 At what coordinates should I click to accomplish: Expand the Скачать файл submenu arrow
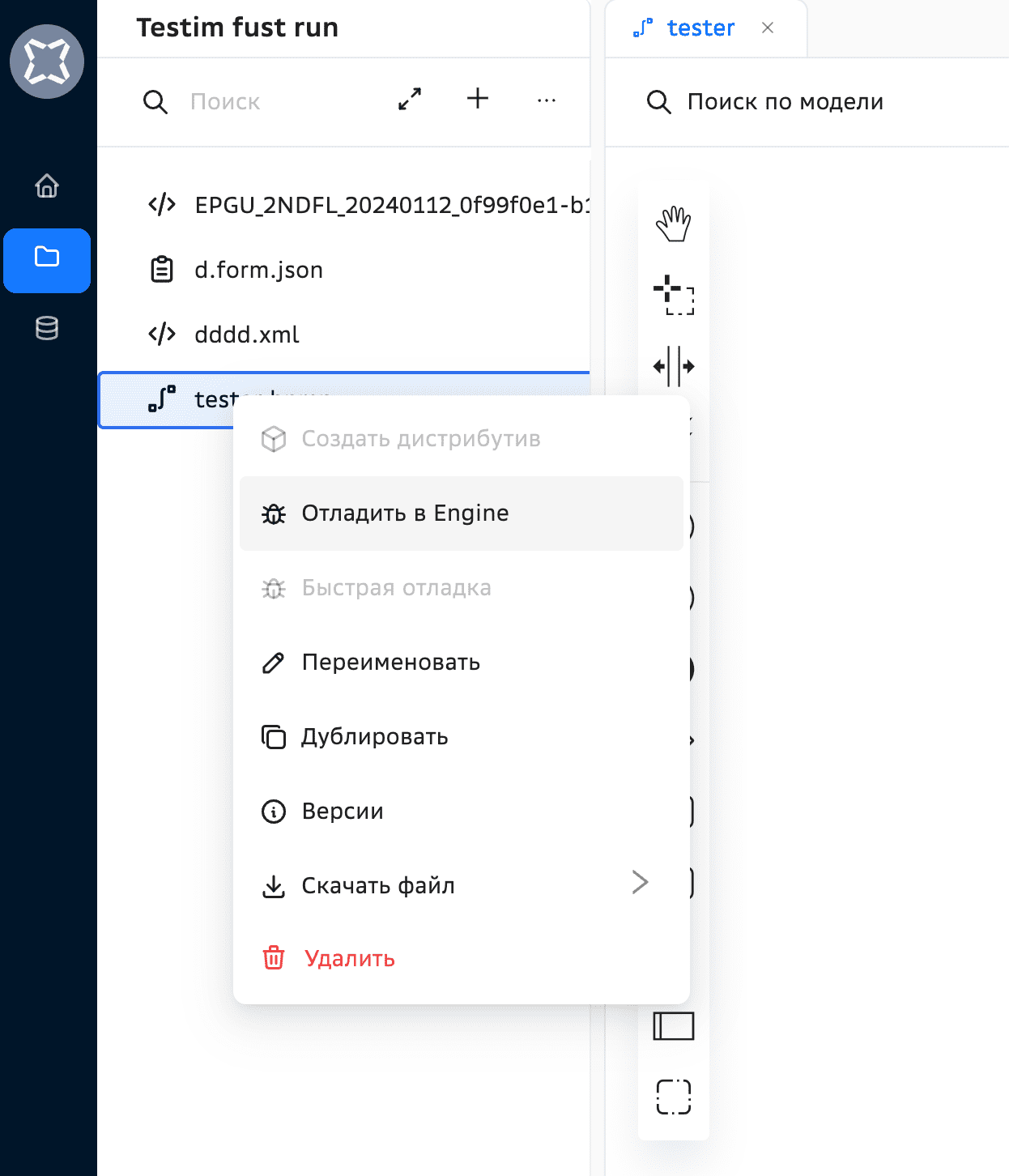tap(640, 882)
